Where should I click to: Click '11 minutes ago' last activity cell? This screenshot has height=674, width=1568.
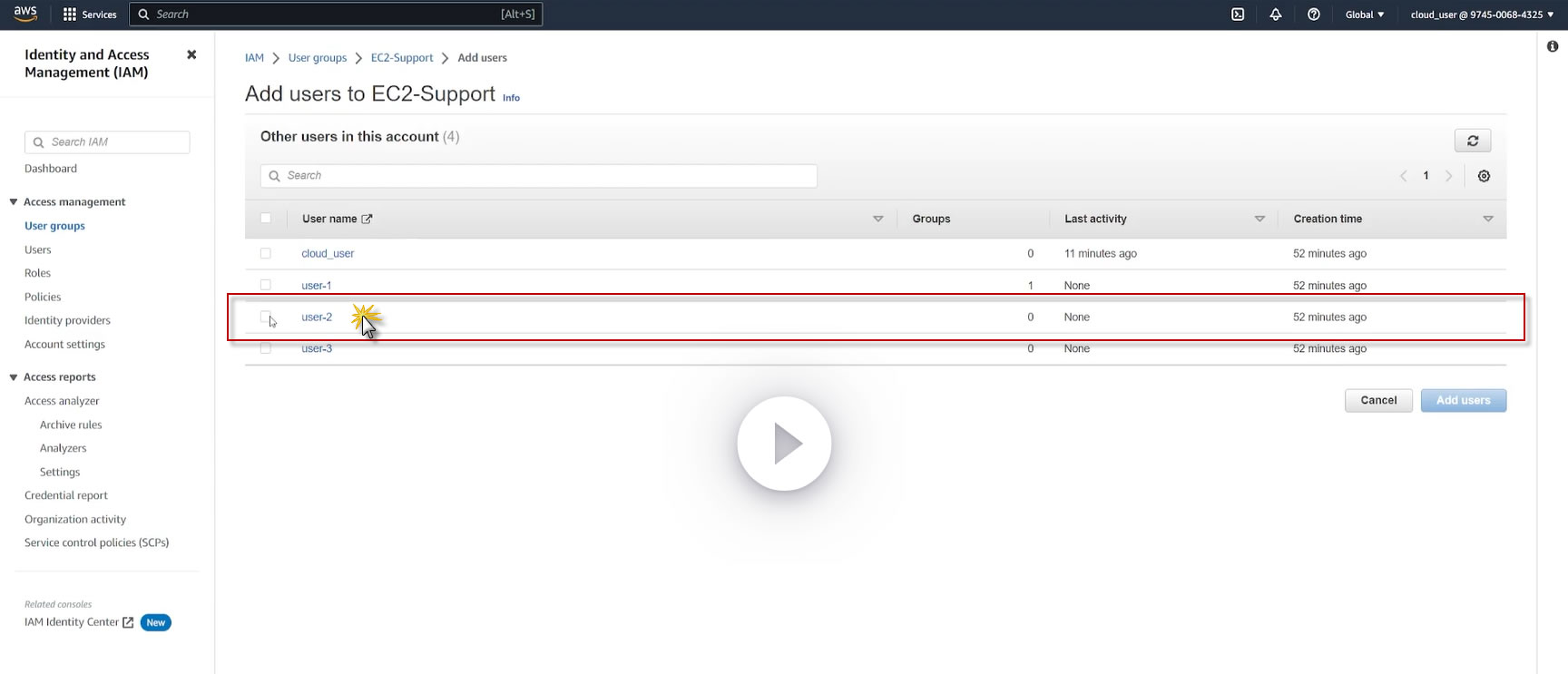click(x=1101, y=254)
